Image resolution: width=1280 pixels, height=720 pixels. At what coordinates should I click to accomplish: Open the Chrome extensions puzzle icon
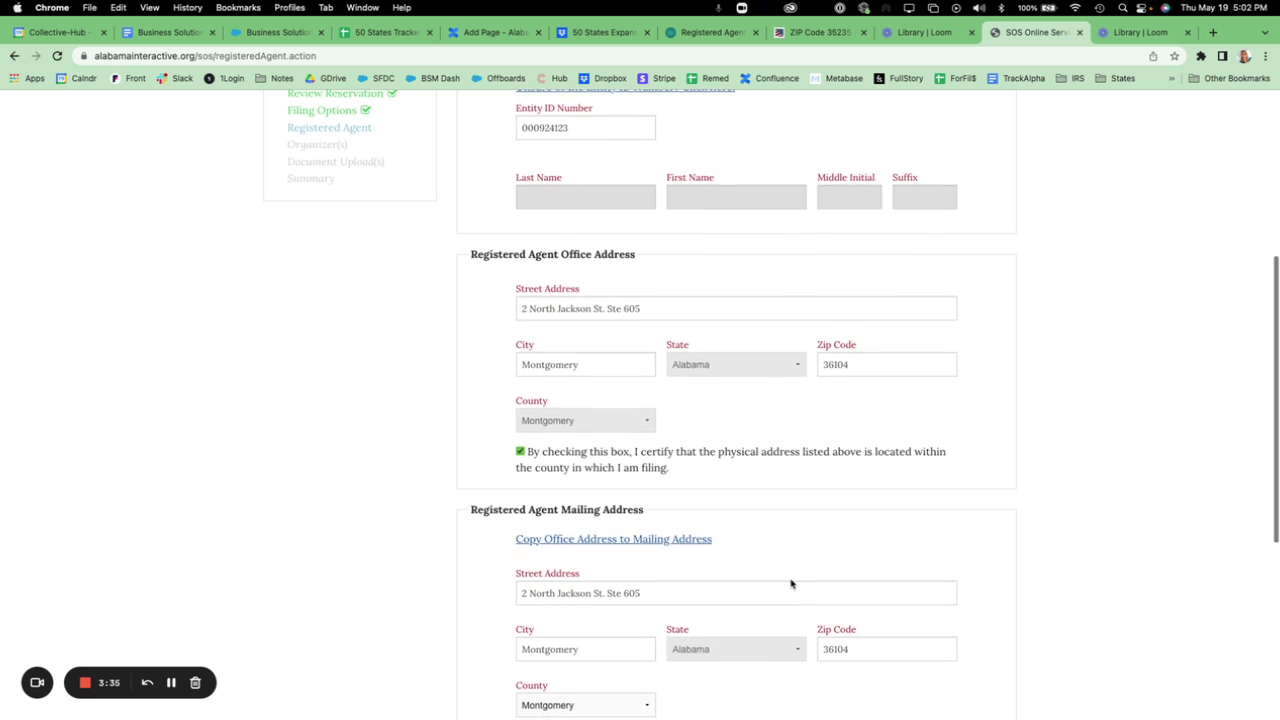point(1201,56)
